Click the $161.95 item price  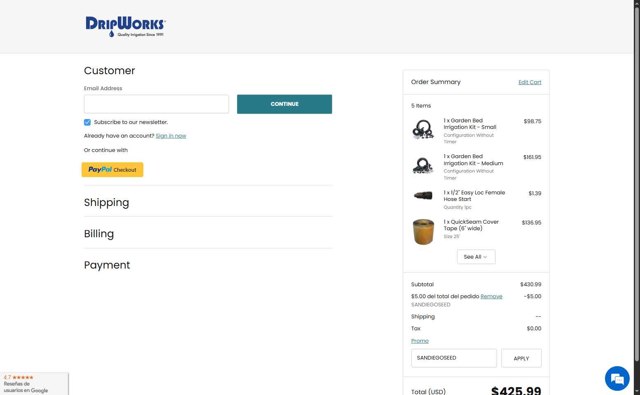click(532, 157)
